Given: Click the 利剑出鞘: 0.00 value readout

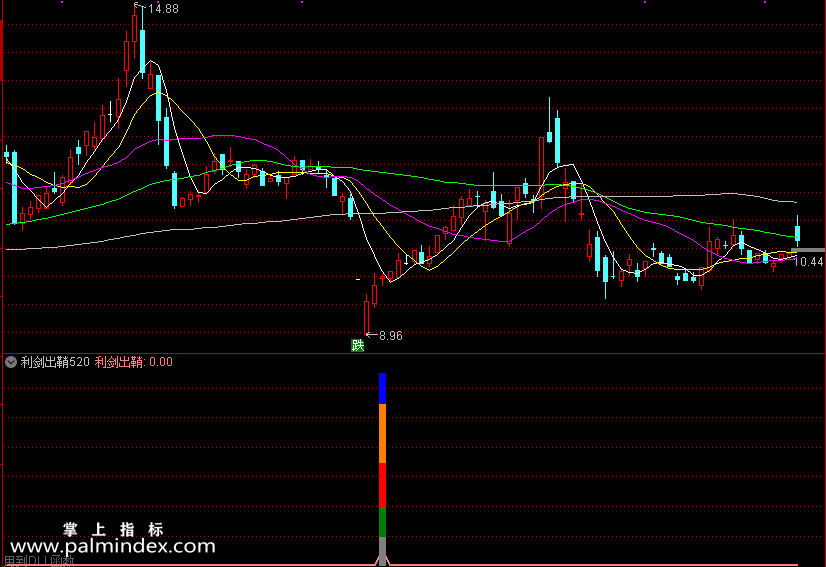Looking at the screenshot, I should pos(134,362).
